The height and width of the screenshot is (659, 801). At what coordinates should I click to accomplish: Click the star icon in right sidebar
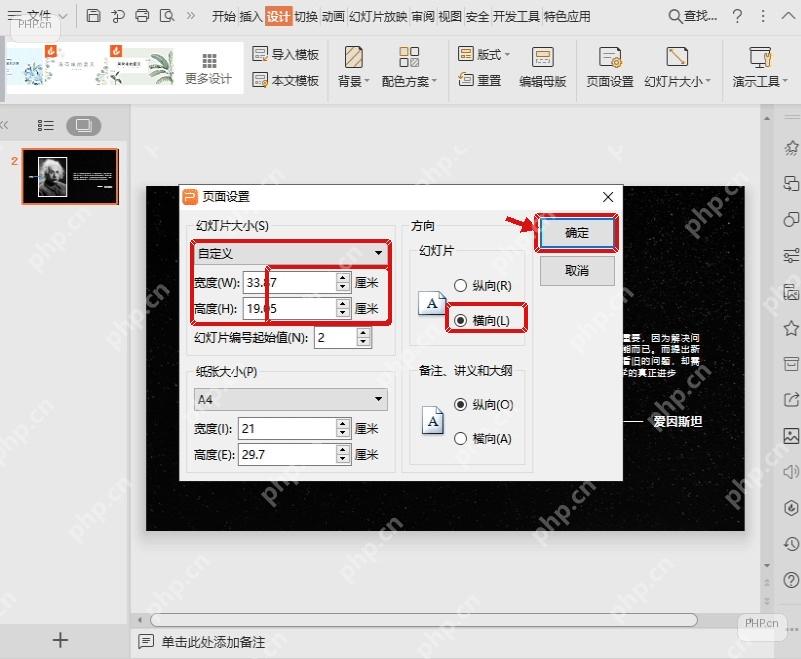tap(791, 328)
